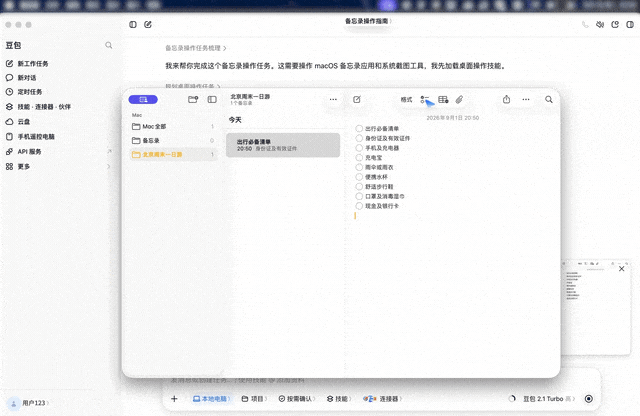This screenshot has width=640, height=416.
Task: Click the share window icon in Doubao header
Action: point(615,24)
